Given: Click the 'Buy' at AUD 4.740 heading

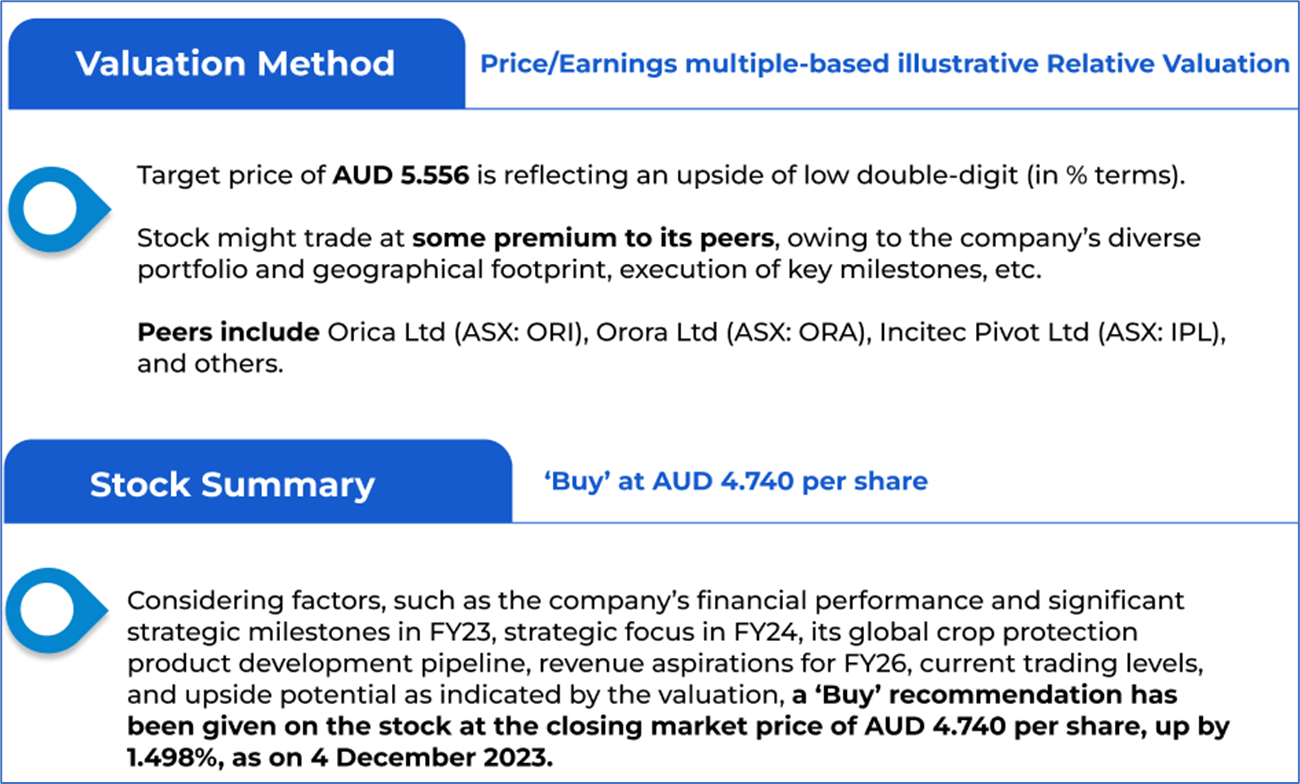Looking at the screenshot, I should point(735,481).
